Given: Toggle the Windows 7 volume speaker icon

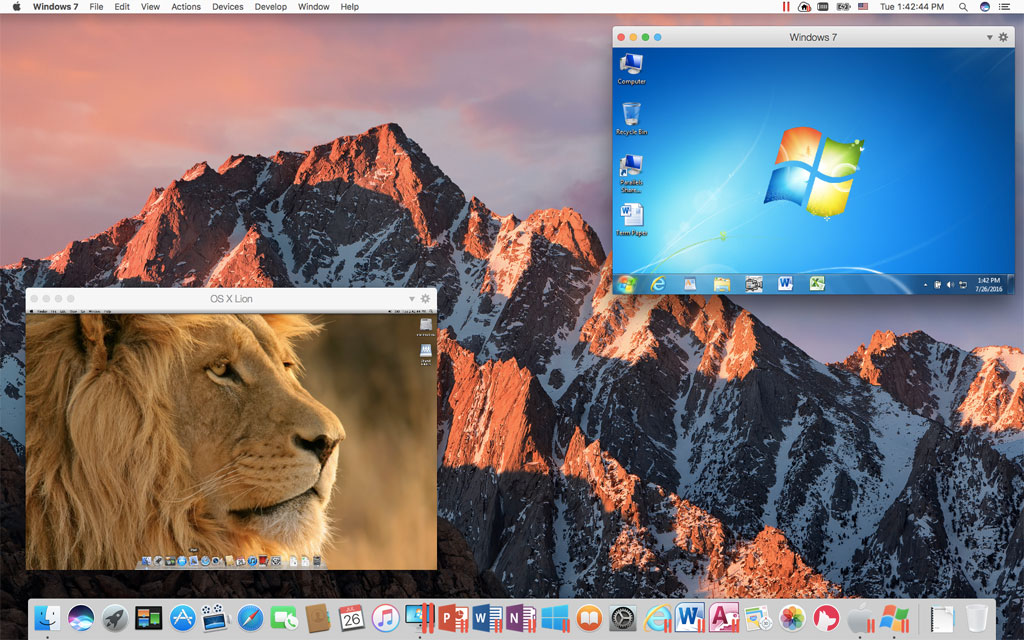Looking at the screenshot, I should (949, 285).
